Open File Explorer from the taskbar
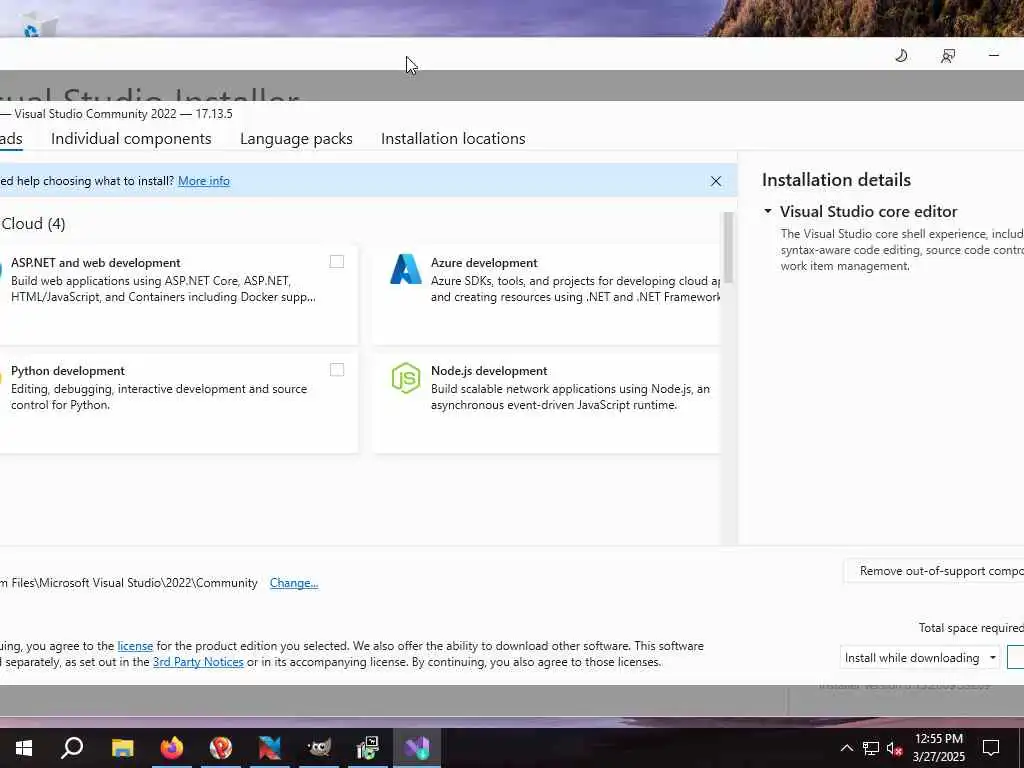Image resolution: width=1024 pixels, height=768 pixels. (x=122, y=748)
